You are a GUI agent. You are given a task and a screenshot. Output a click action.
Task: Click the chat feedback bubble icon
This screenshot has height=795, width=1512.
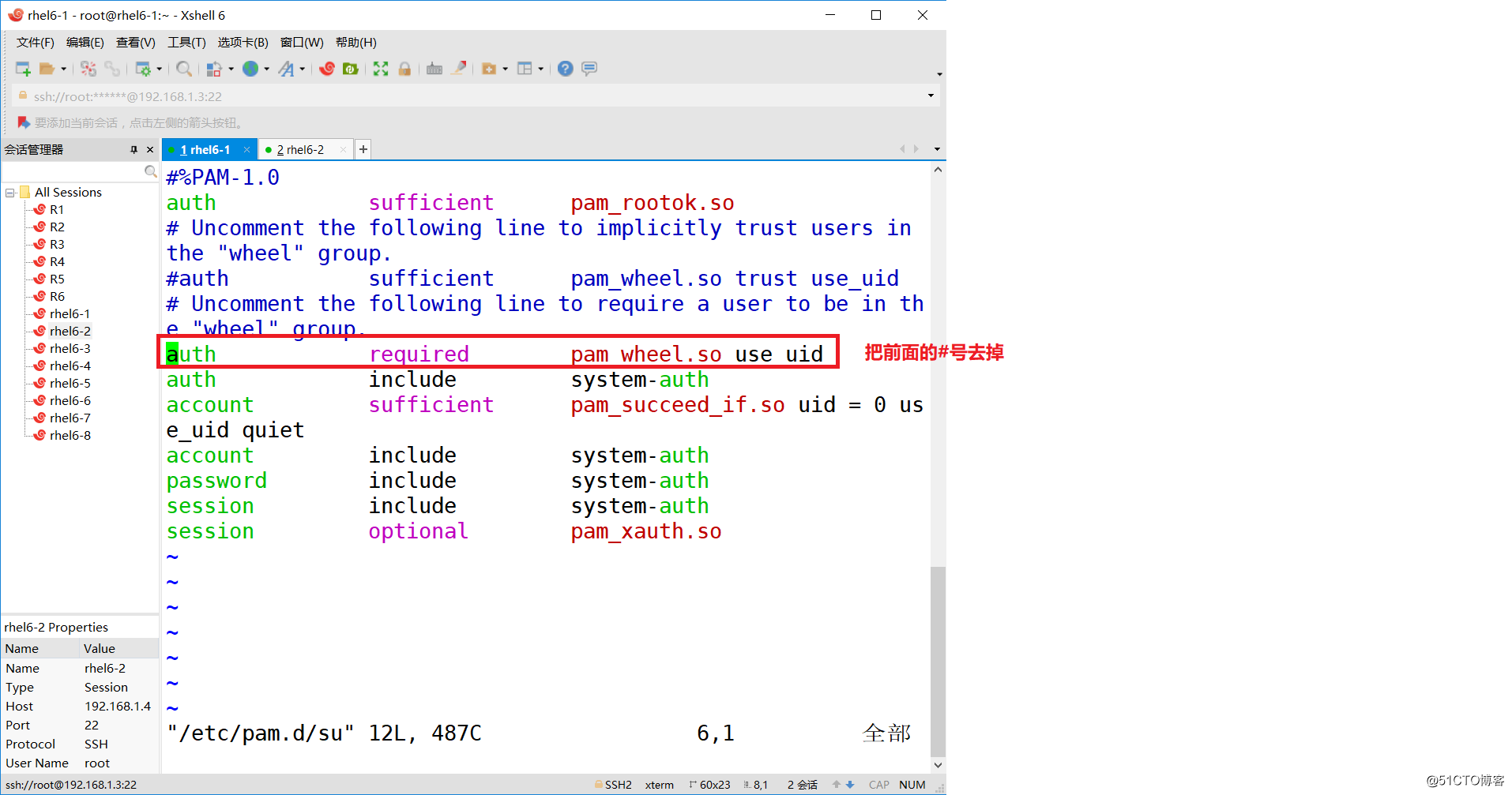click(x=589, y=69)
